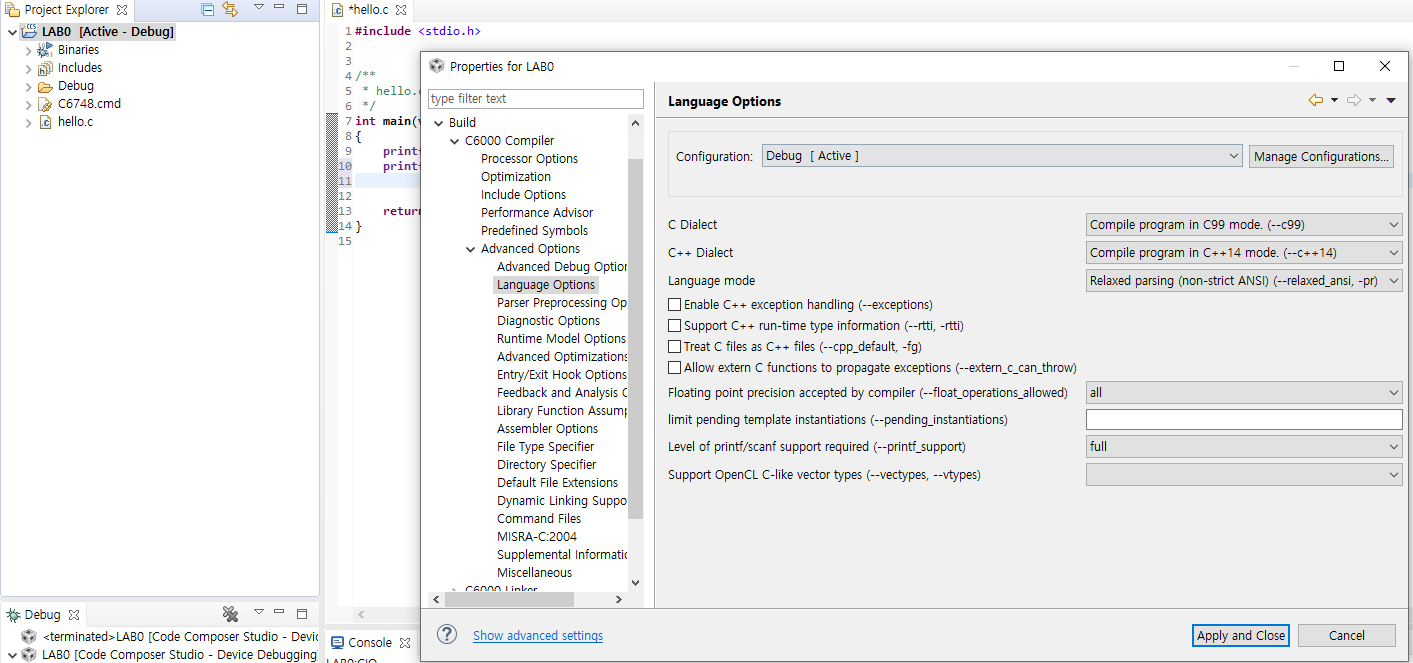This screenshot has width=1413, height=663.
Task: Click the forward arrow in Properties dialog header
Action: tap(1354, 100)
